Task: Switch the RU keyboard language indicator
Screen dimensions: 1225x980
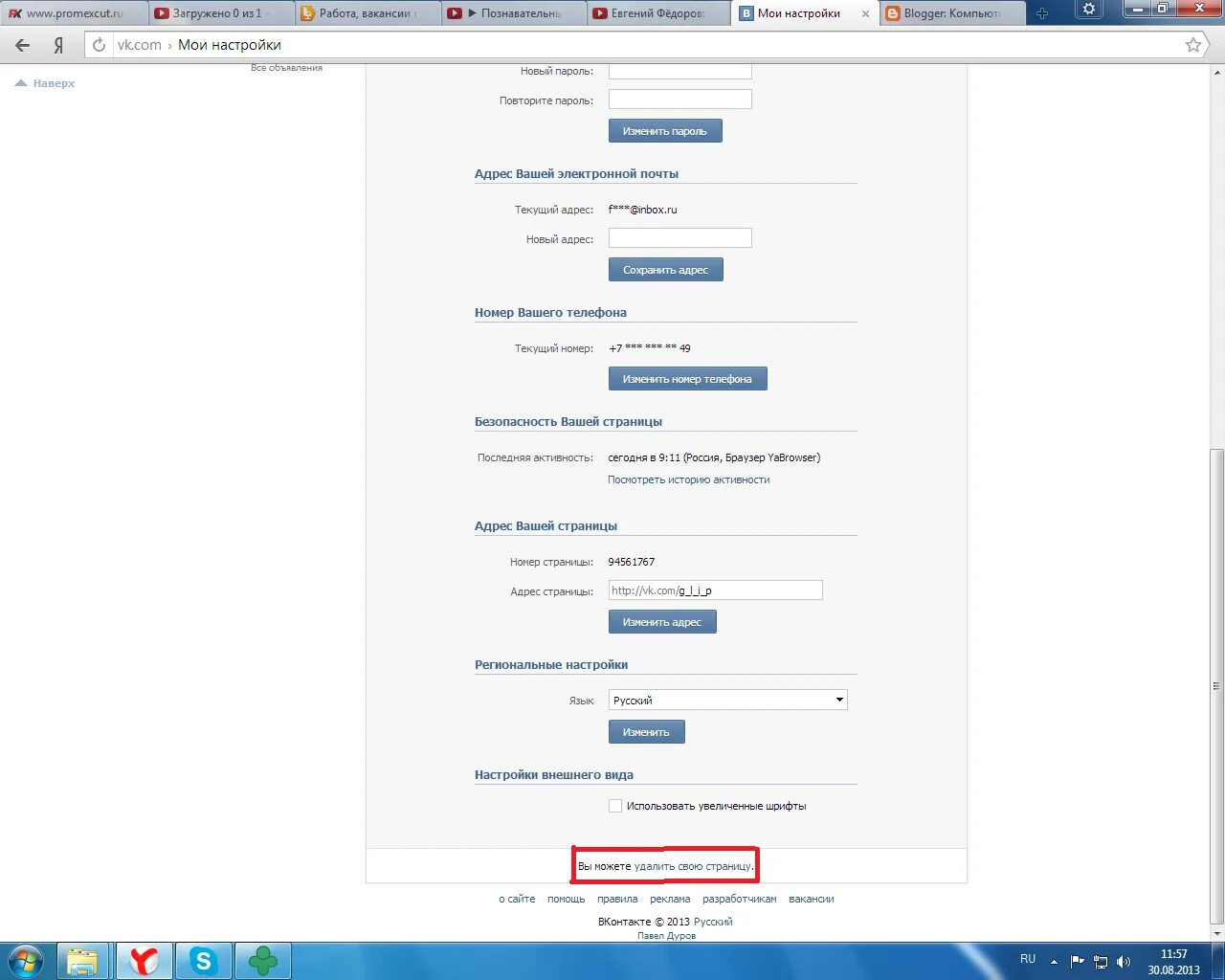Action: click(x=1028, y=959)
